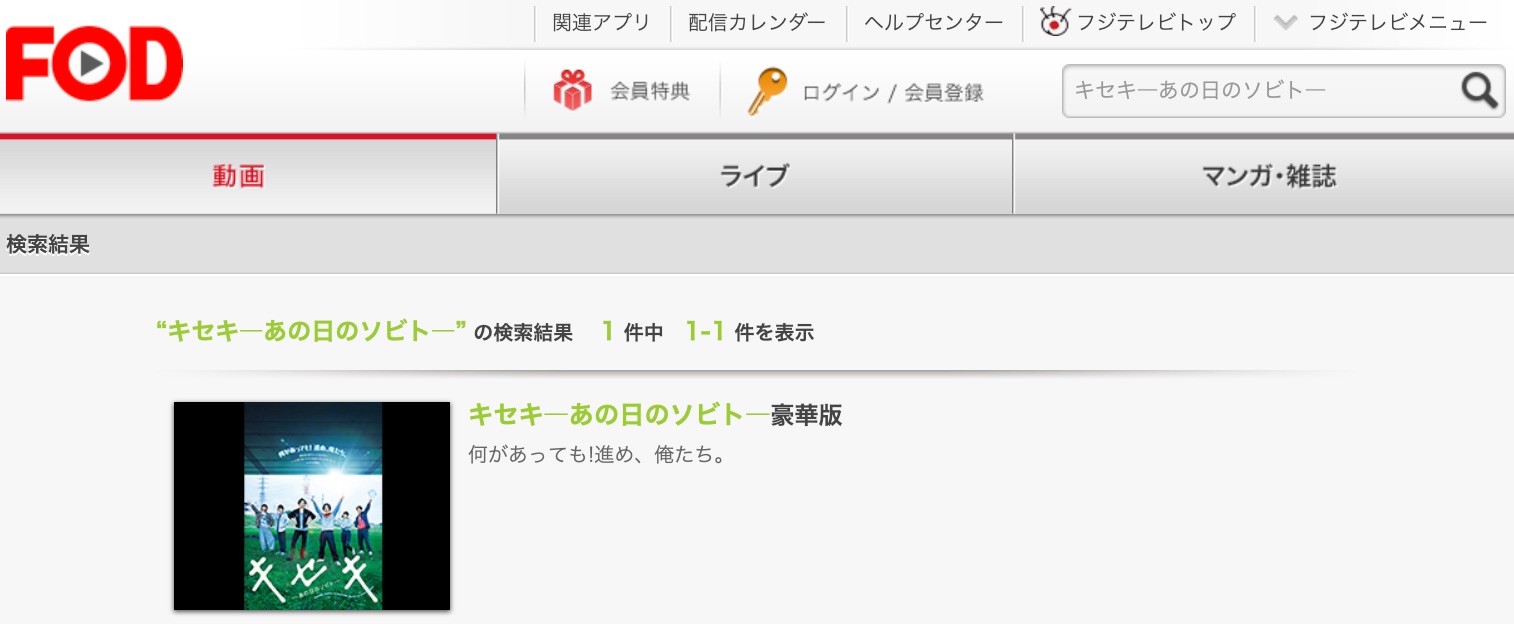Open the 配信カレンダー link
1514x624 pixels.
pyautogui.click(x=757, y=22)
